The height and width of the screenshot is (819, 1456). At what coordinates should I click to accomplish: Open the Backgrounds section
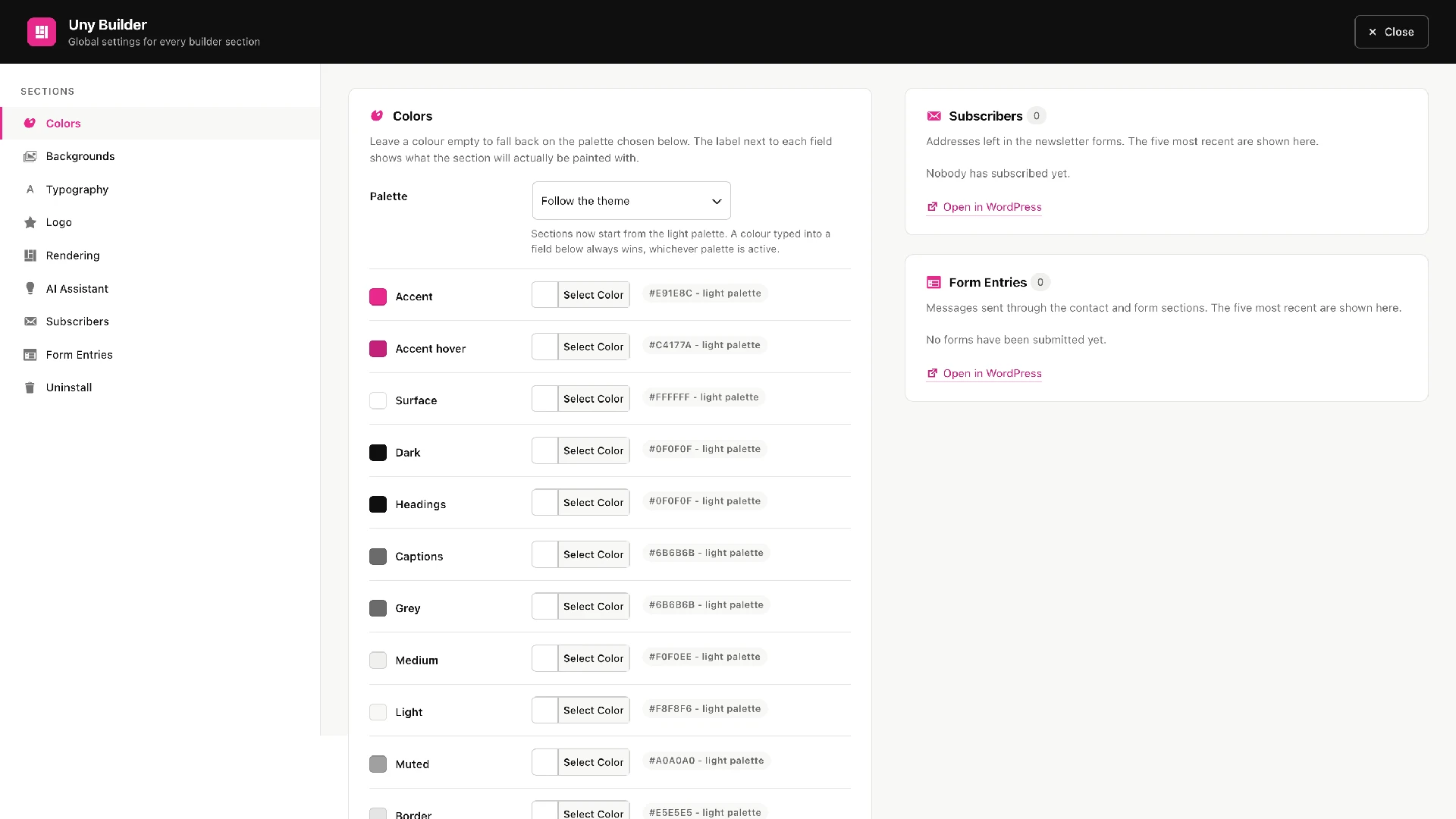click(160, 156)
